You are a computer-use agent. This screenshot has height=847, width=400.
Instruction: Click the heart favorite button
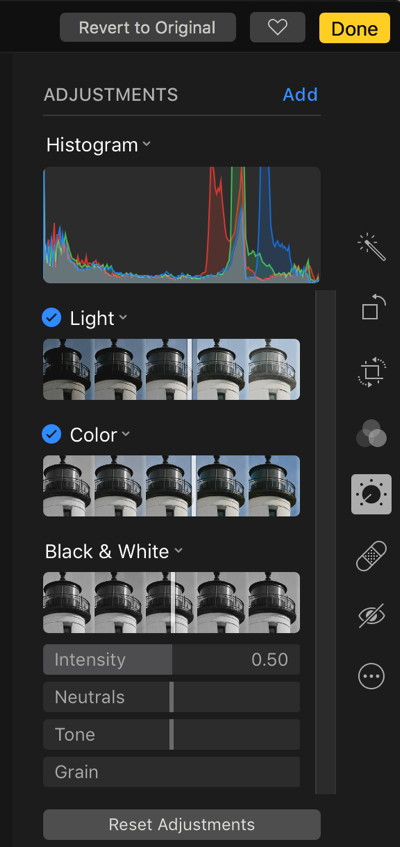coord(277,28)
